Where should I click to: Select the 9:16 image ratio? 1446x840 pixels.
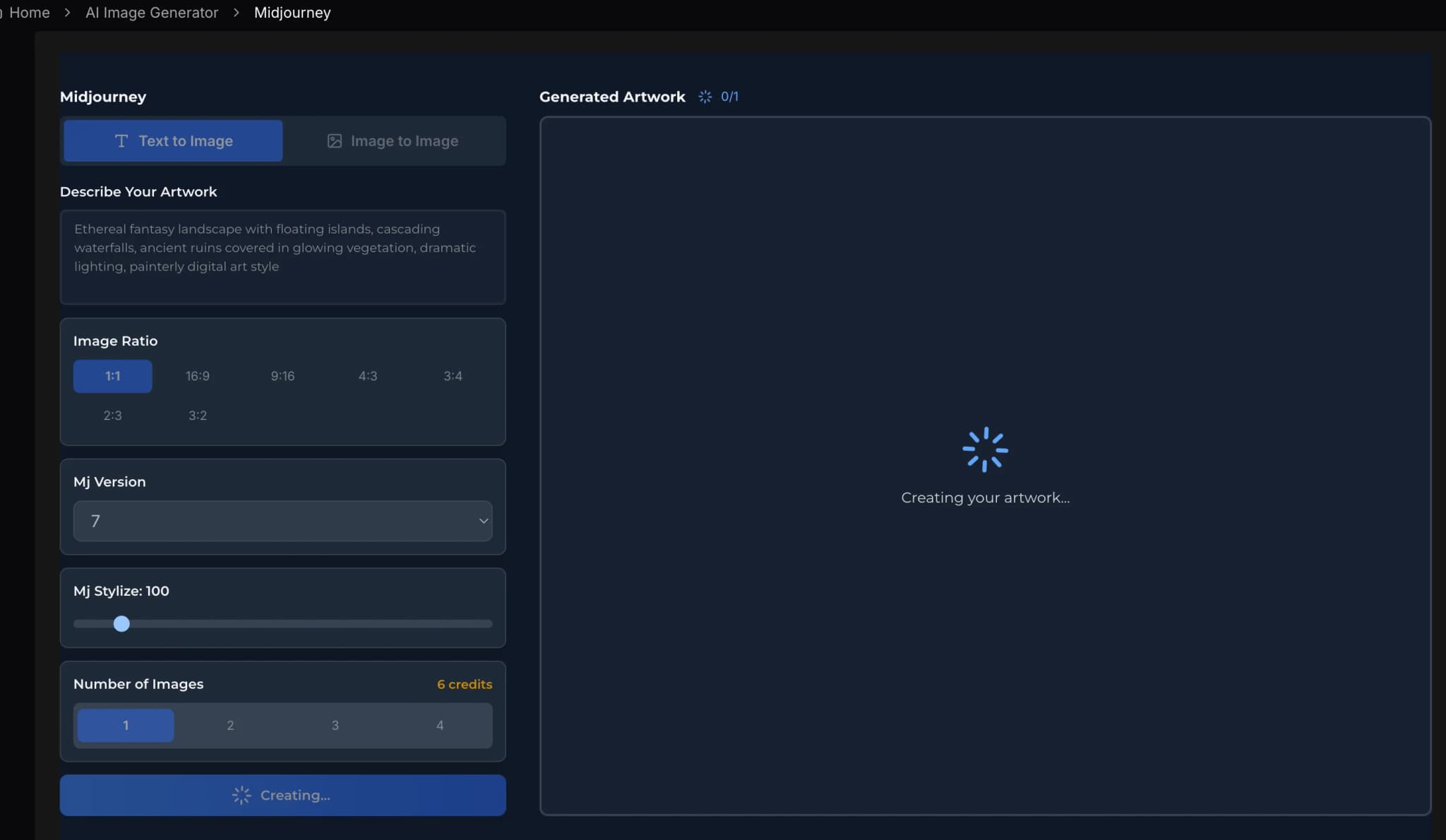click(282, 376)
